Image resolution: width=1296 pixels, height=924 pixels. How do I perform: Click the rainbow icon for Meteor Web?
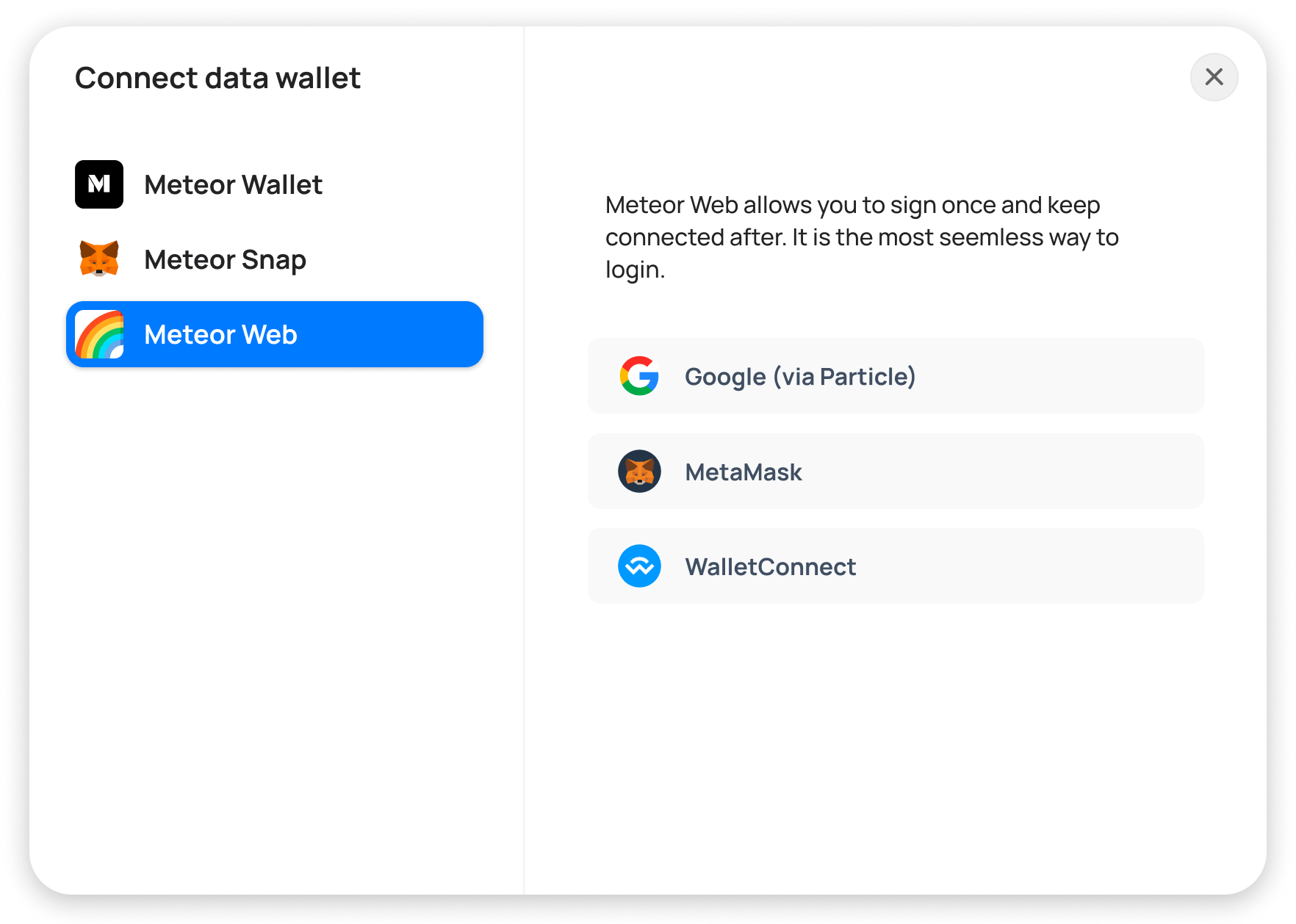[99, 334]
